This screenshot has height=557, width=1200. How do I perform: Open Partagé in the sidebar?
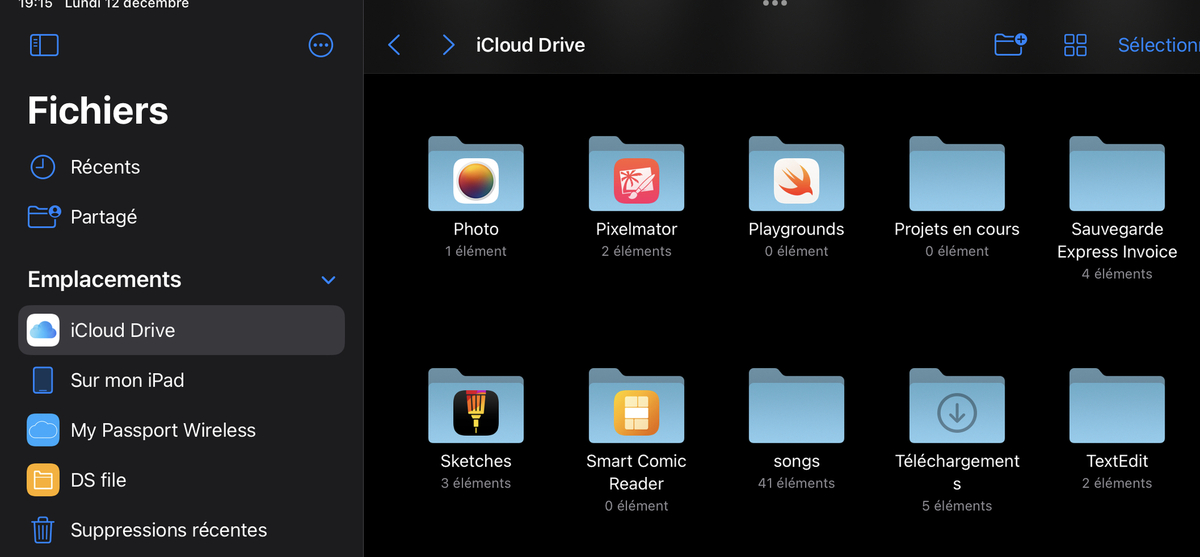click(182, 217)
